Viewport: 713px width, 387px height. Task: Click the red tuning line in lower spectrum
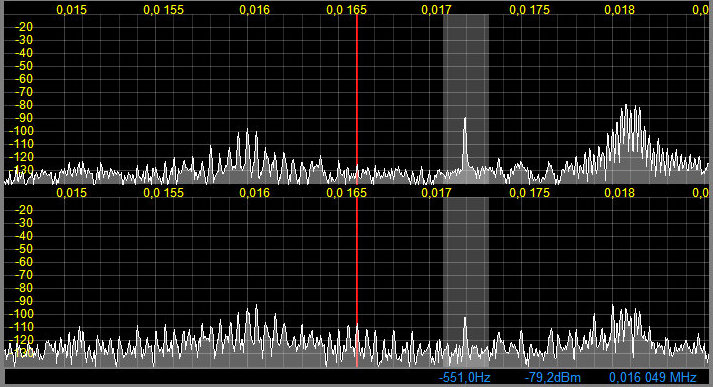coord(357,282)
